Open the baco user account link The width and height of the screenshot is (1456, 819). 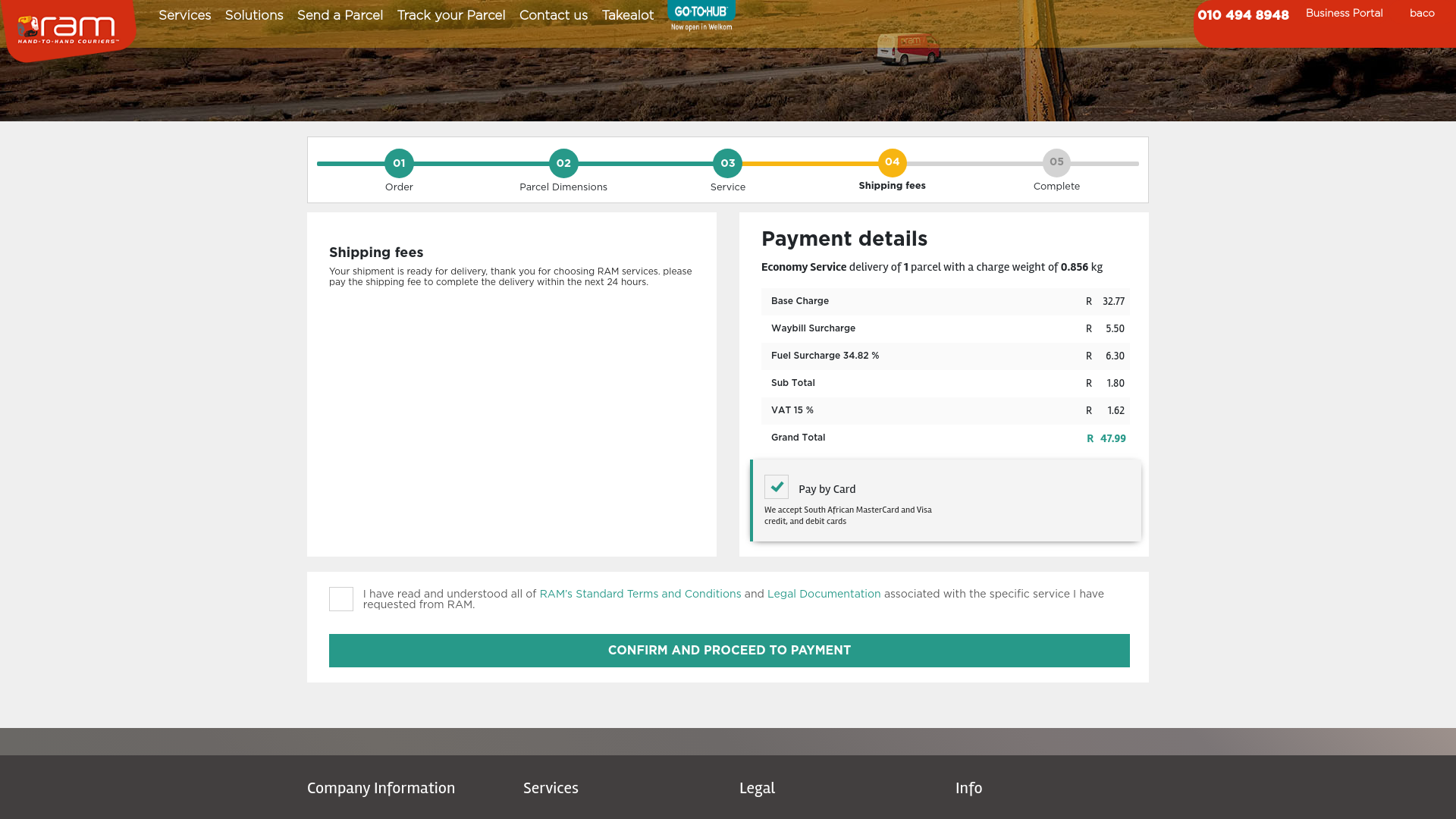coord(1422,14)
